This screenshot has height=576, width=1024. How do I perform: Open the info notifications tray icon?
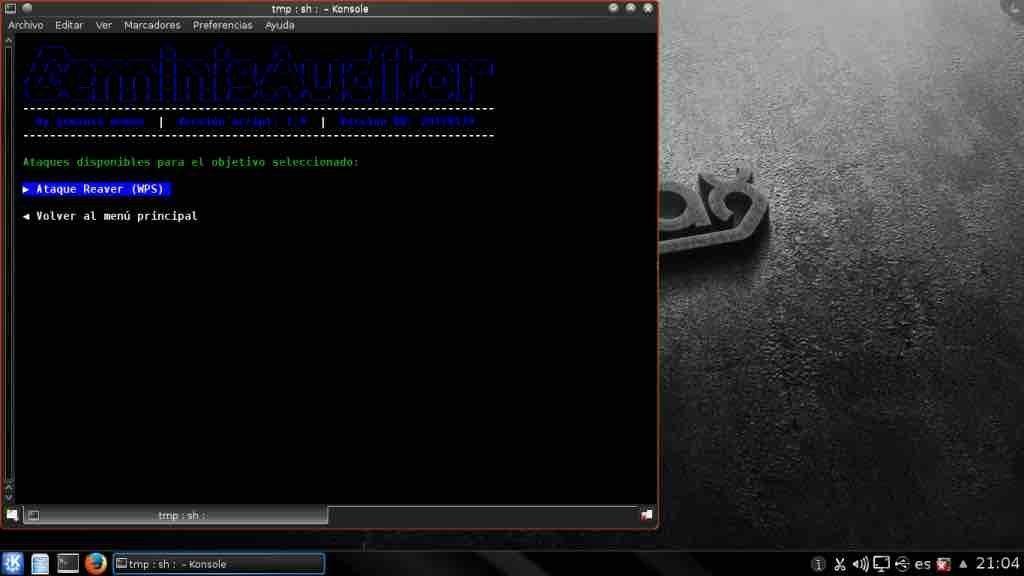click(x=818, y=564)
